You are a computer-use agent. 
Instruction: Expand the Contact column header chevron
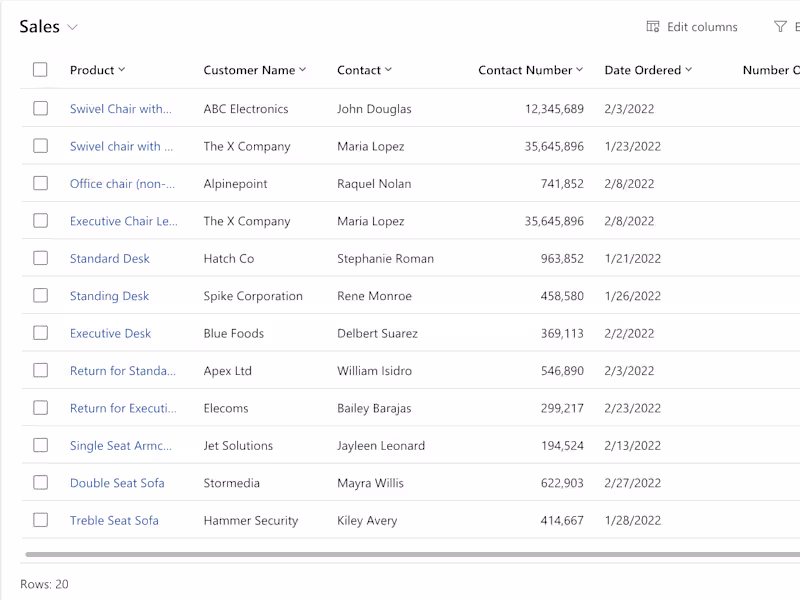[x=389, y=70]
